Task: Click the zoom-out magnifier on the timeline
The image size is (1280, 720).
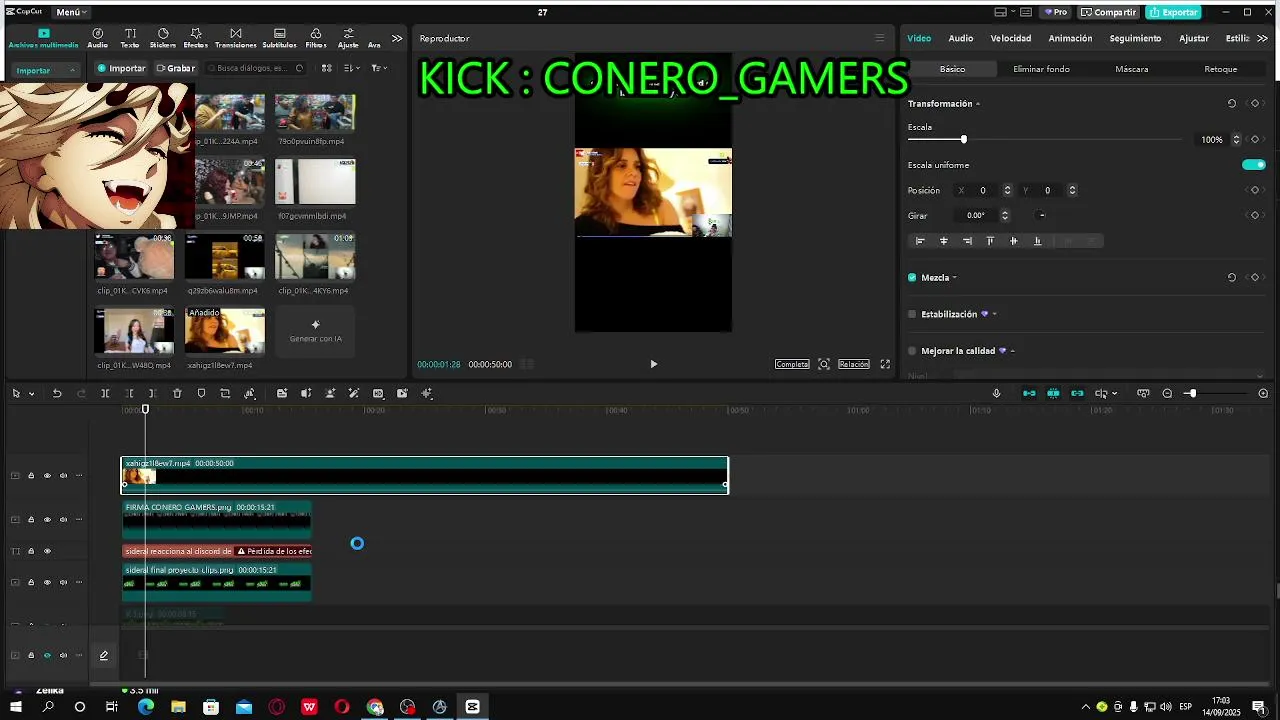Action: 1167,393
